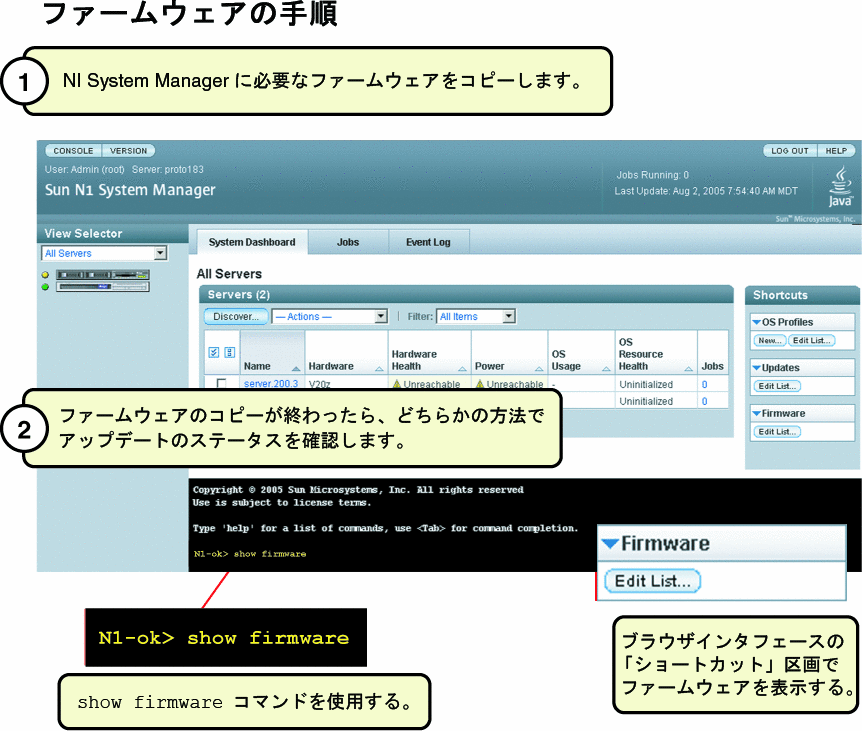The image size is (862, 731).
Task: Select the yellow status indicator icon
Action: pyautogui.click(x=45, y=275)
